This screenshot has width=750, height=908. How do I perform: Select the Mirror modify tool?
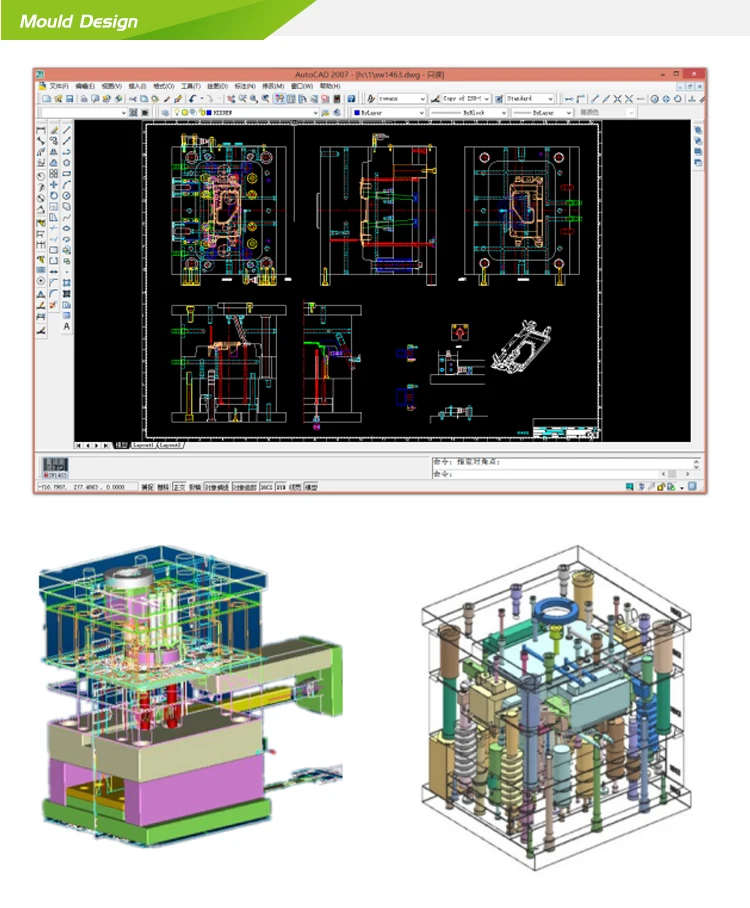coord(54,152)
